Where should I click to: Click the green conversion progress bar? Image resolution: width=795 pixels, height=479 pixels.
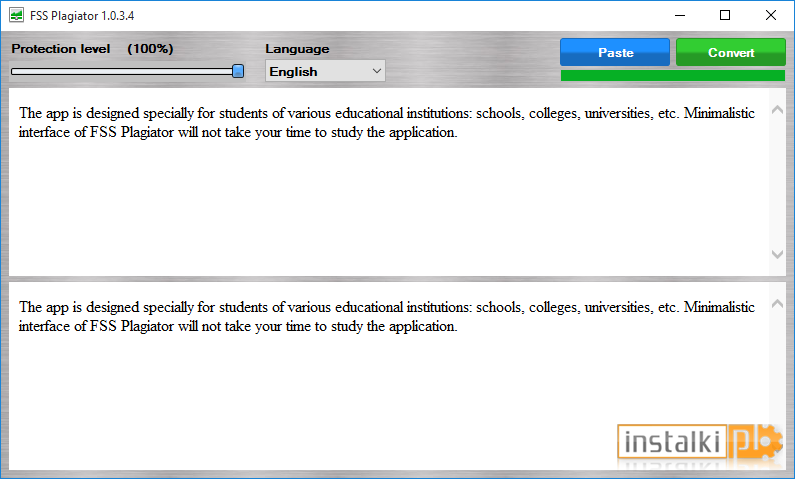pos(673,76)
